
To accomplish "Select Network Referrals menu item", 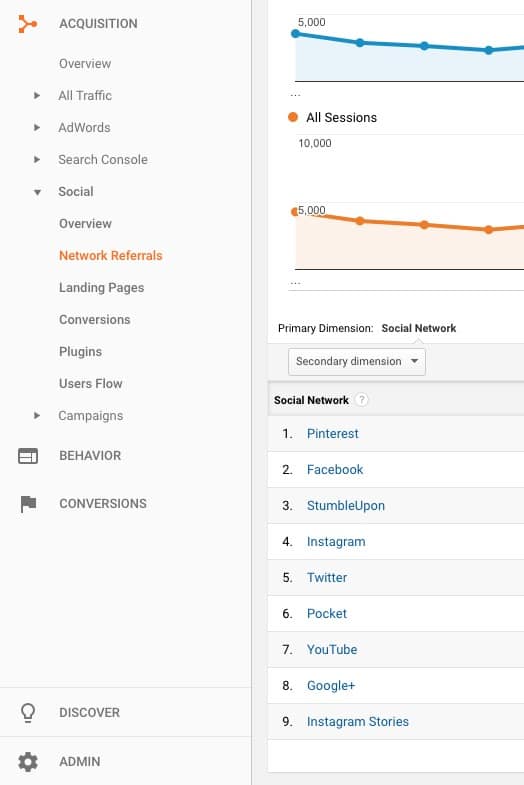I will click(x=111, y=255).
